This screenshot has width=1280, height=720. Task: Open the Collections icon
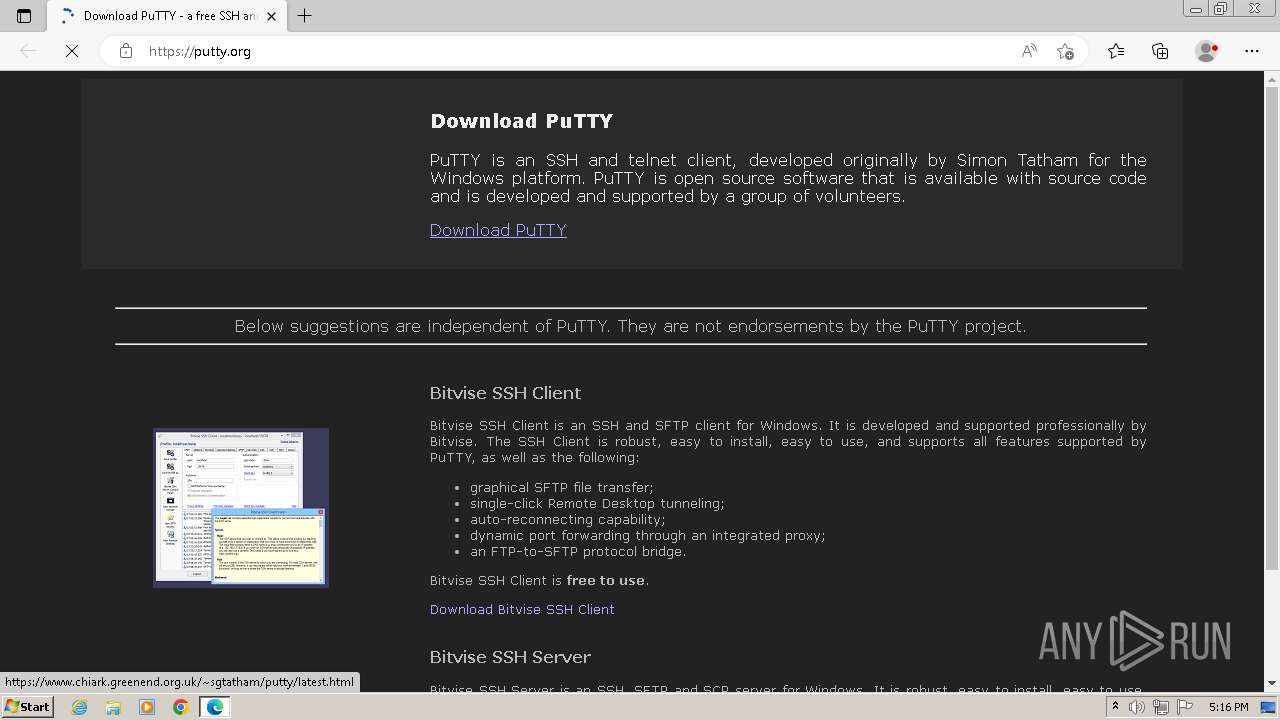click(x=1160, y=51)
